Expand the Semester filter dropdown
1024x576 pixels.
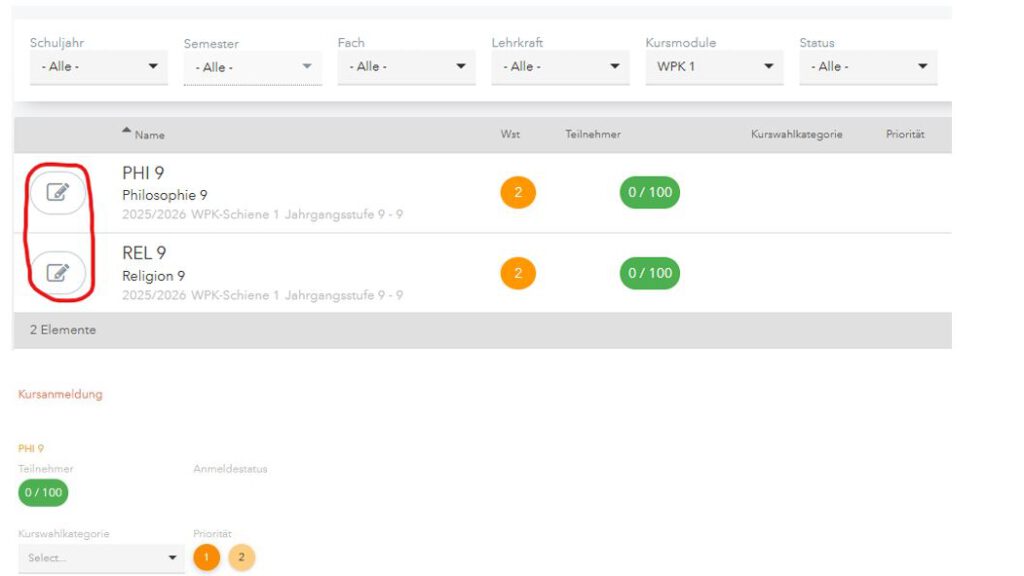252,67
